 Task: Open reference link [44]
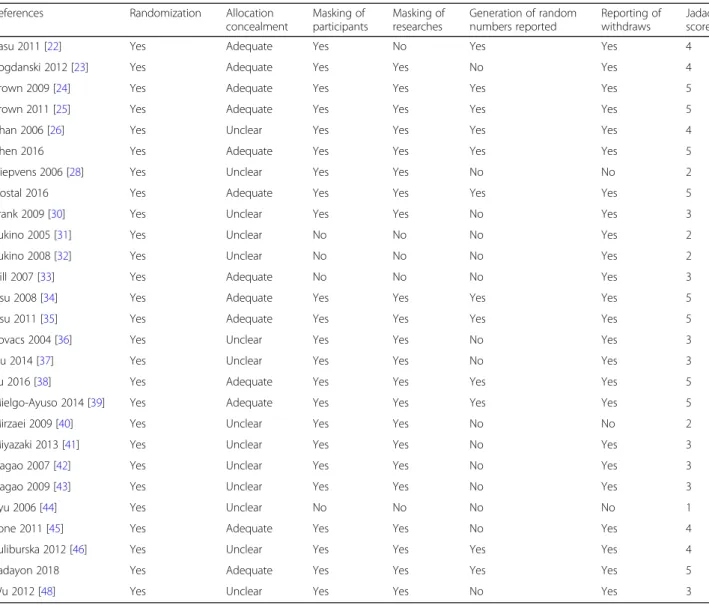point(48,507)
